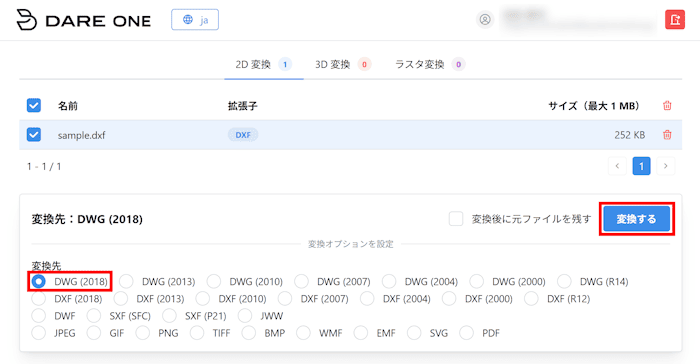Set output format to BMP
The image size is (700, 364).
tap(249, 333)
